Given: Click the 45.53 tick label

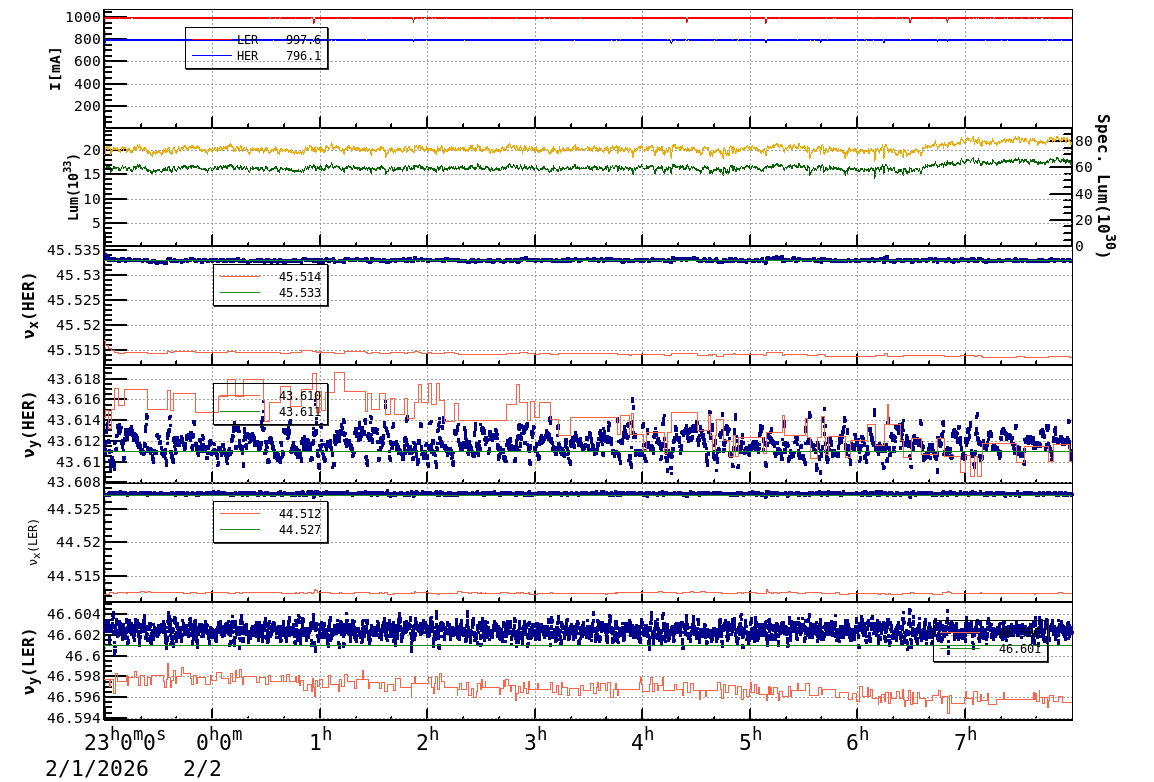Looking at the screenshot, I should (x=78, y=275).
